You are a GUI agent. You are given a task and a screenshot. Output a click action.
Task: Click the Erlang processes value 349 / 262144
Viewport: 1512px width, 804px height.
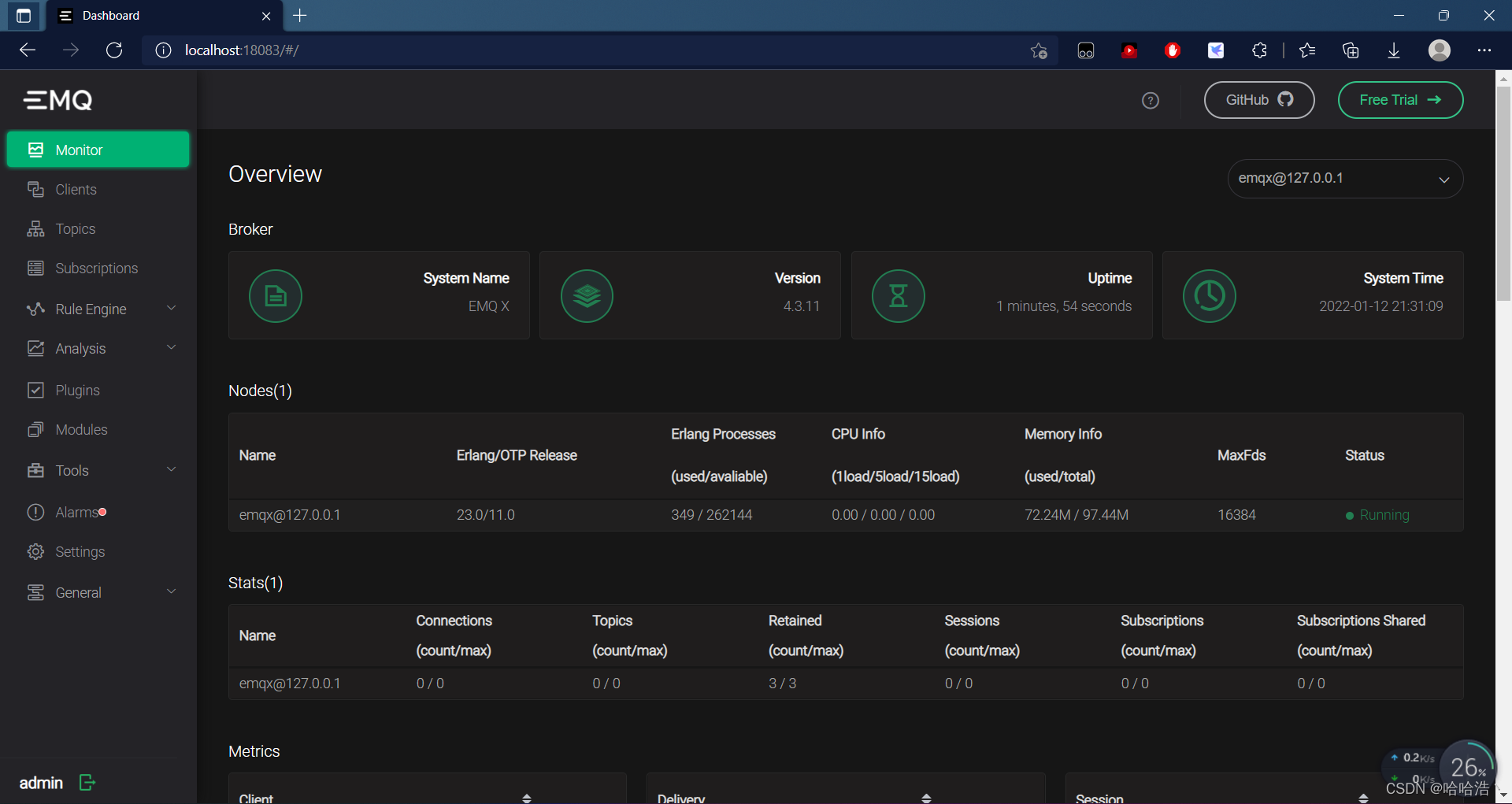[711, 515]
